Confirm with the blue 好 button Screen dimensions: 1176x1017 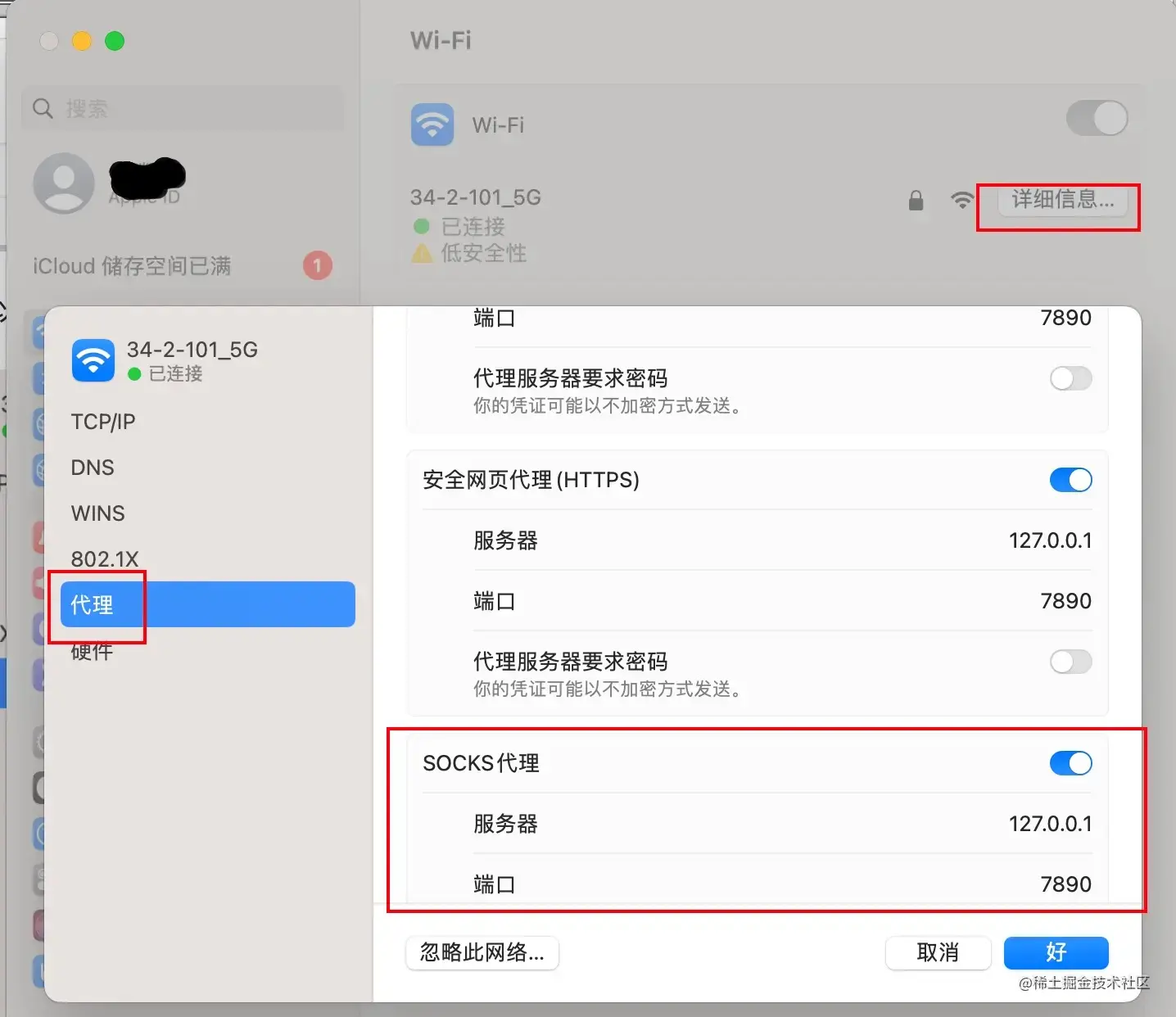coord(1056,952)
